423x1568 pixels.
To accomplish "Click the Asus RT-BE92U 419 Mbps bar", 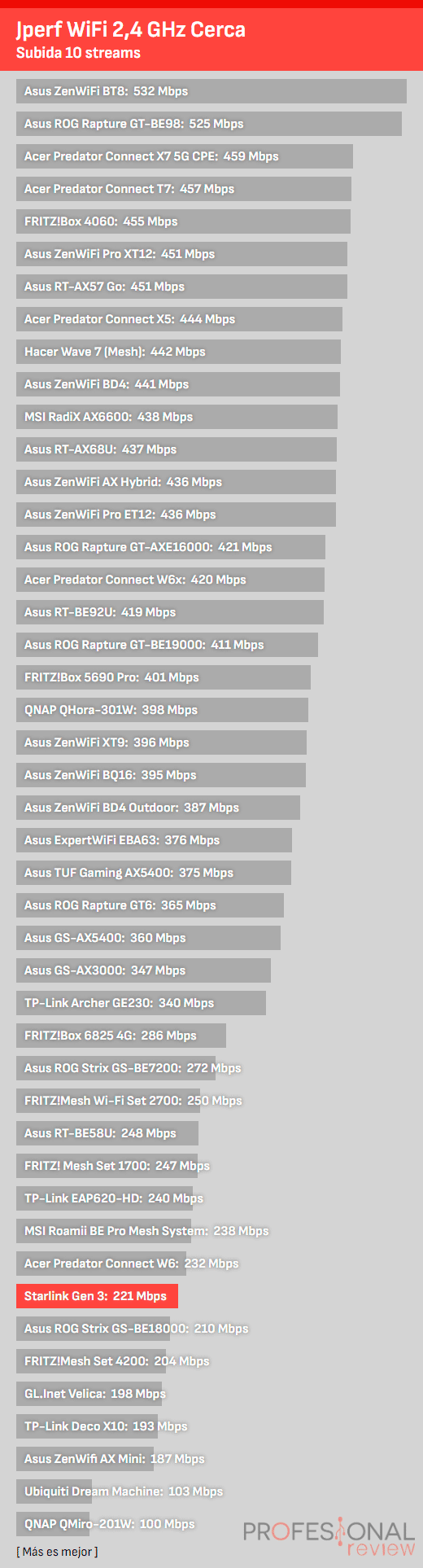I will click(x=170, y=612).
